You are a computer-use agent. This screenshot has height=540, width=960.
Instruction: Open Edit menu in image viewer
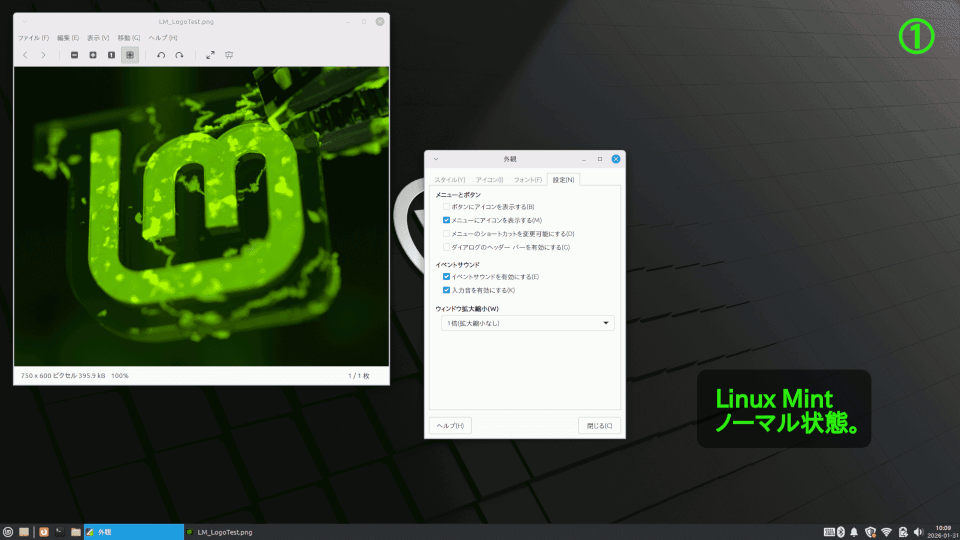[67, 38]
